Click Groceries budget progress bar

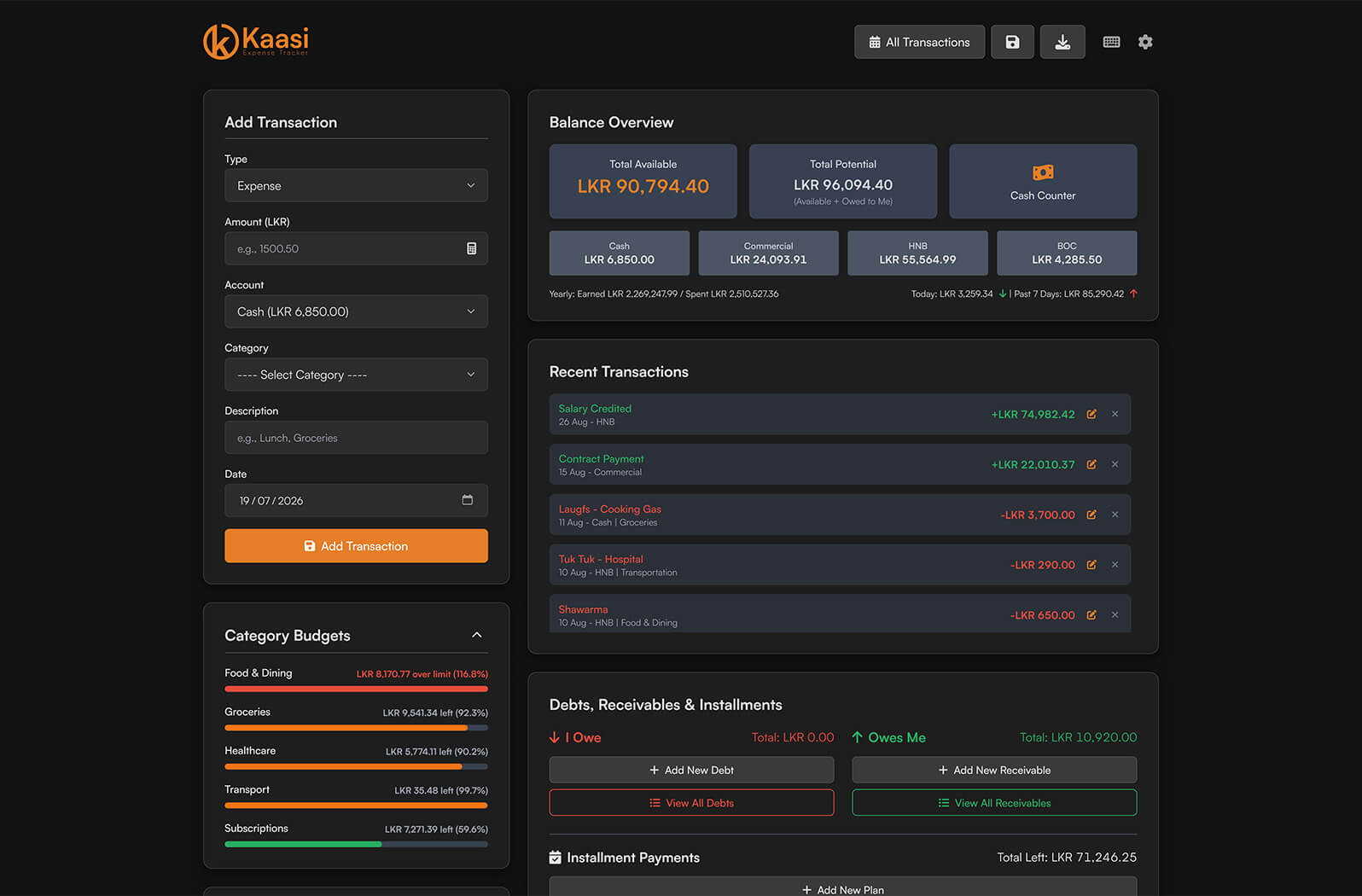(x=356, y=728)
